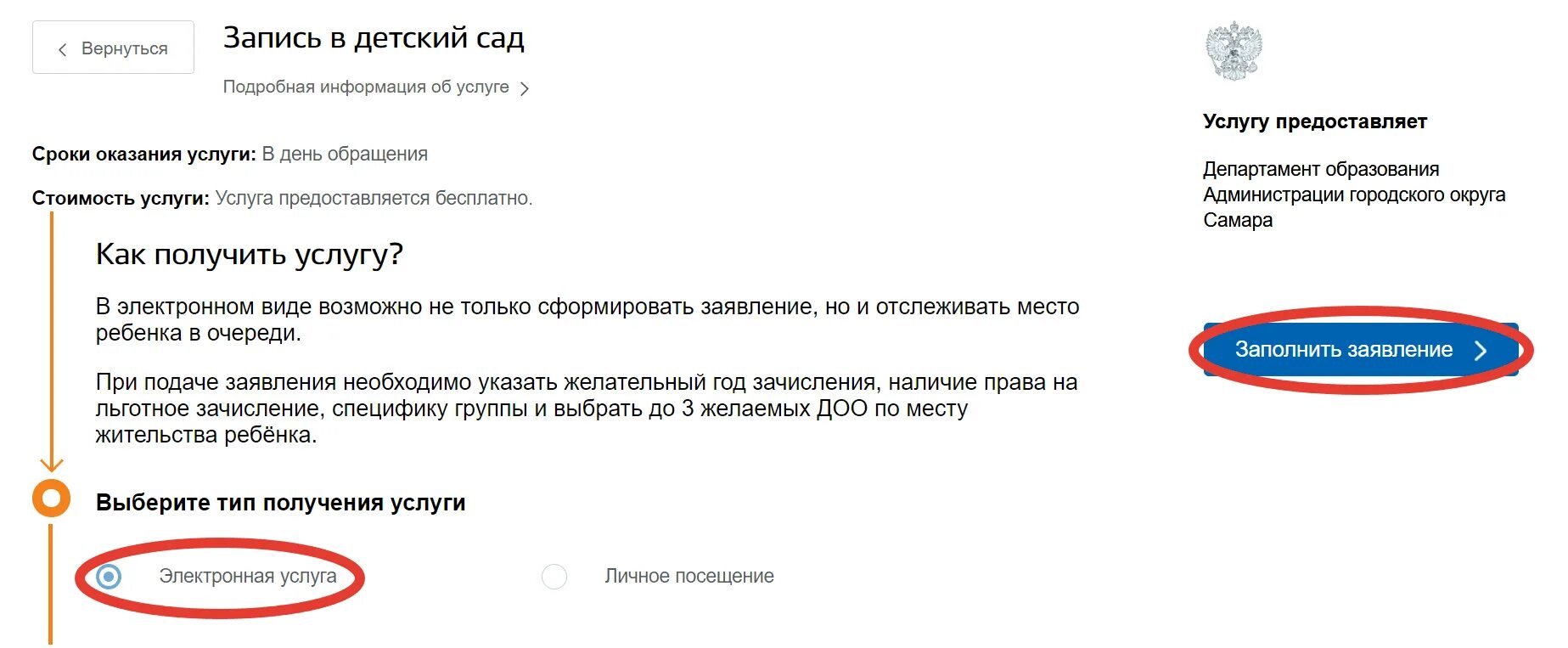Click the Как получить услугу? heading
1568x648 pixels.
(250, 254)
